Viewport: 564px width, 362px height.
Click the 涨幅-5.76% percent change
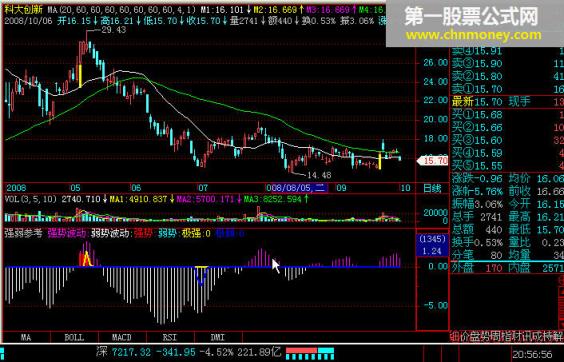point(477,191)
